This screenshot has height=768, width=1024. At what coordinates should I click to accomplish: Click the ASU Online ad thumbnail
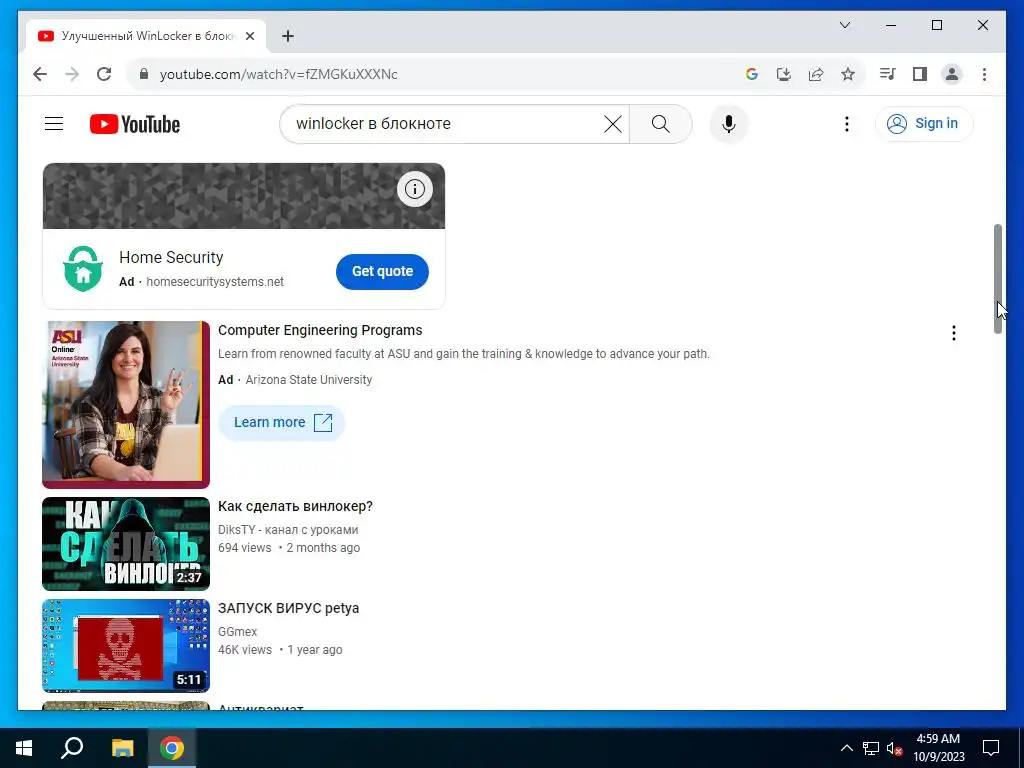[126, 404]
